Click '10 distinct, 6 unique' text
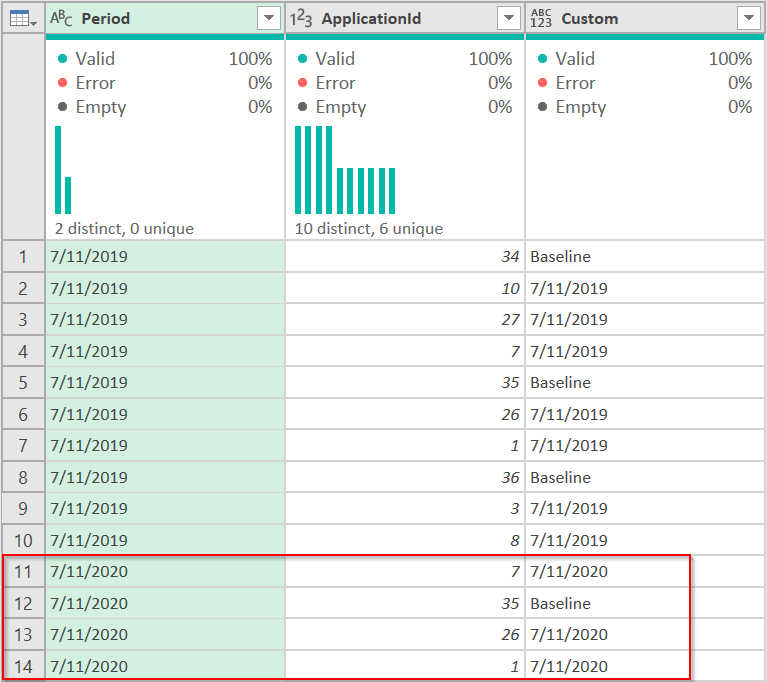Screen dimensions: 767x682 pyautogui.click(x=369, y=228)
